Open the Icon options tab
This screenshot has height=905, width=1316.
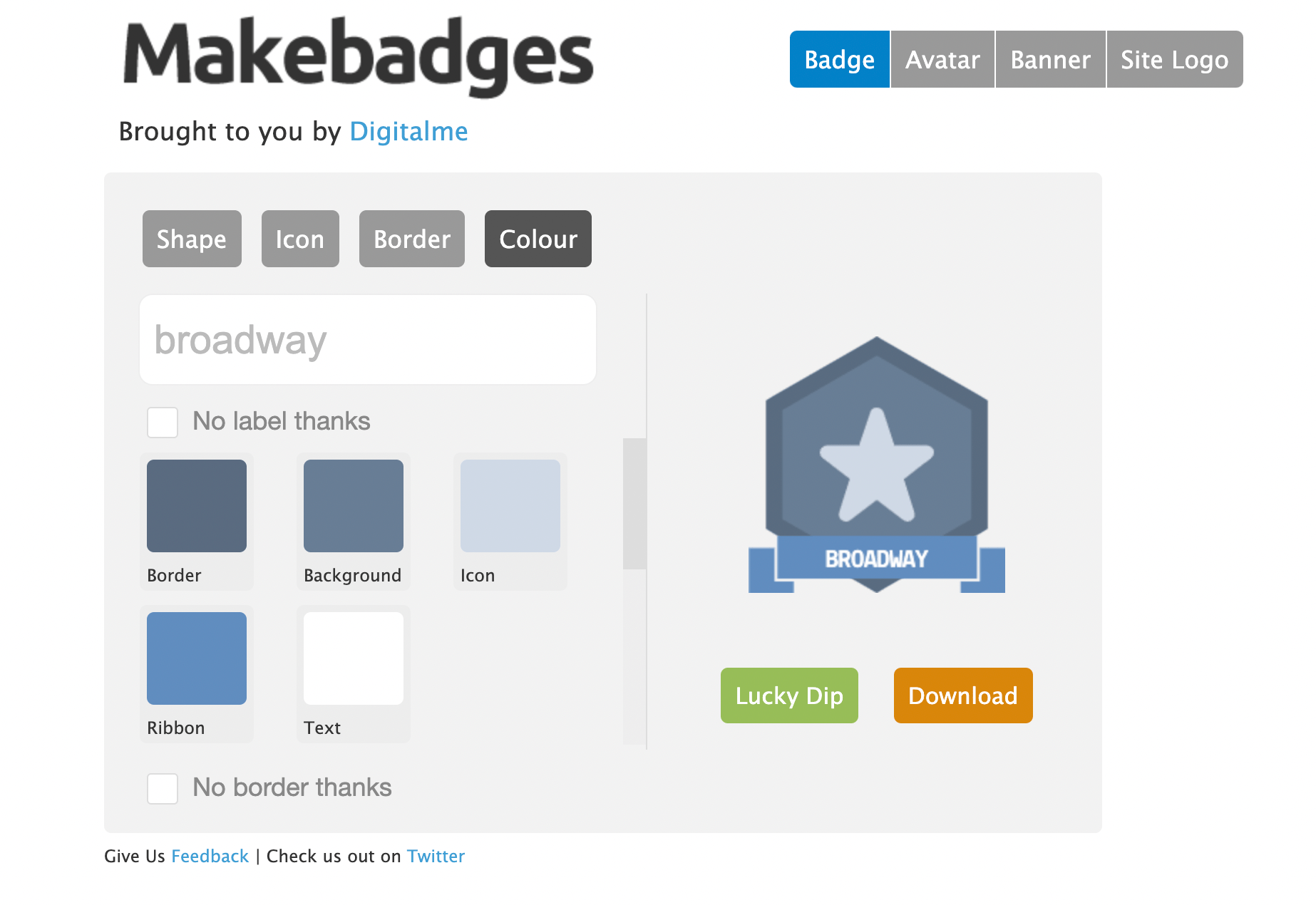click(x=300, y=239)
